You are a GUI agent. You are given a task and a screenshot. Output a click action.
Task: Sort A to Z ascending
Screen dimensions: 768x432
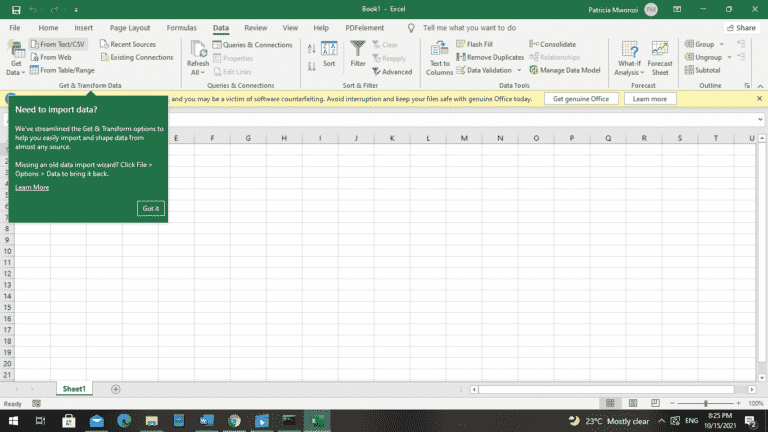coord(312,48)
